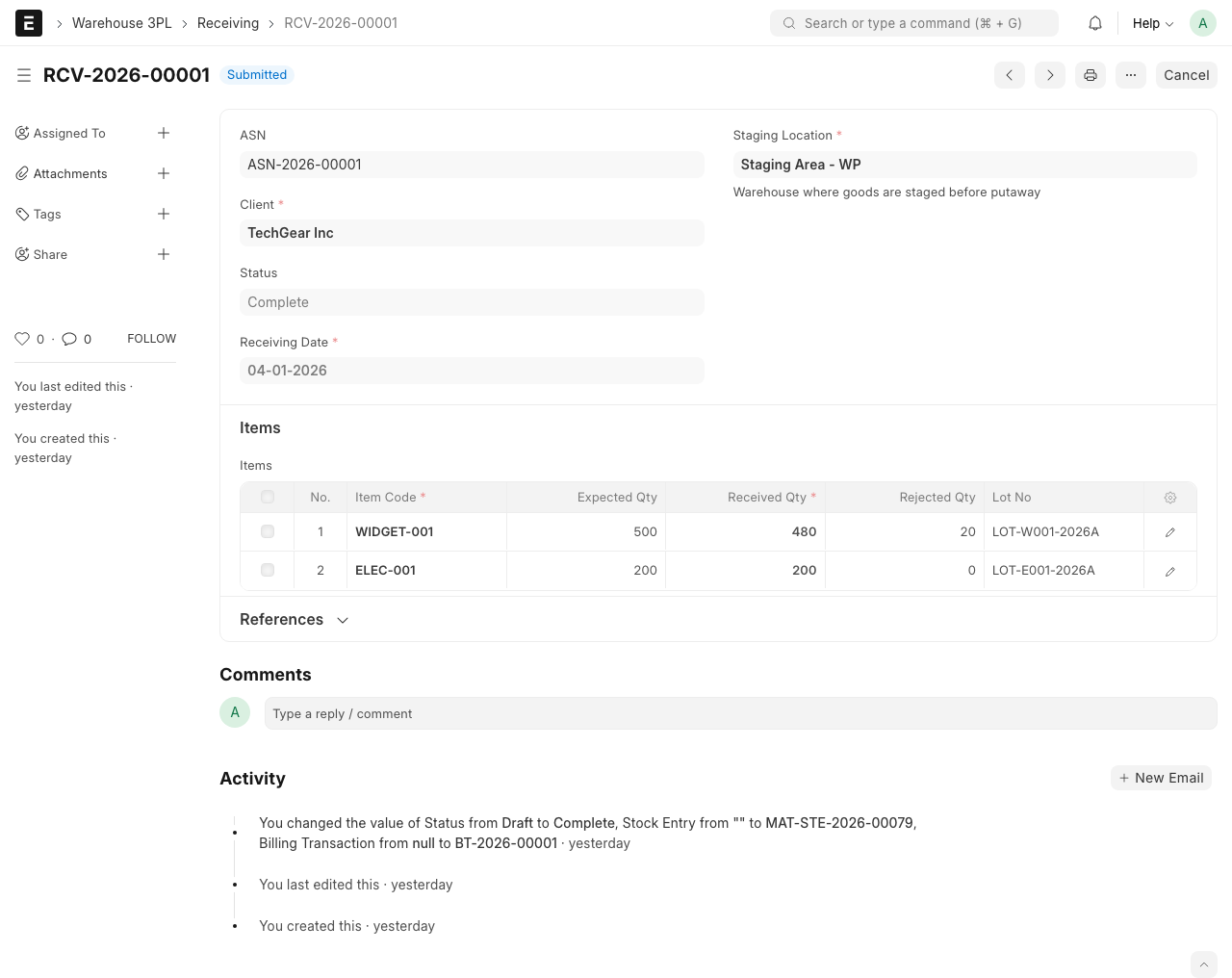Type in the comment reply field
The height and width of the screenshot is (978, 1232).
(740, 713)
